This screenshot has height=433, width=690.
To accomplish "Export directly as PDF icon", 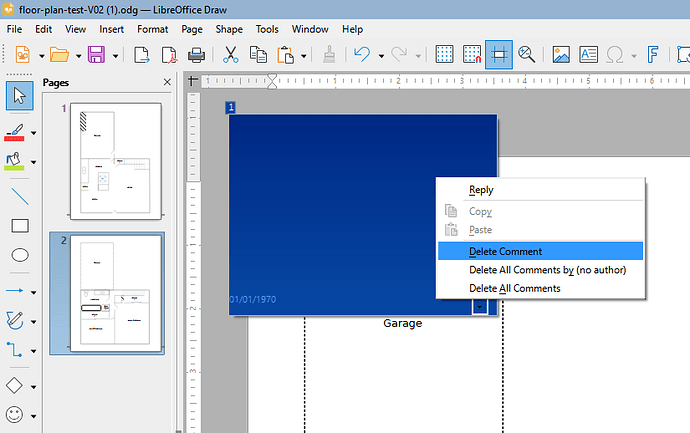I will click(x=169, y=55).
